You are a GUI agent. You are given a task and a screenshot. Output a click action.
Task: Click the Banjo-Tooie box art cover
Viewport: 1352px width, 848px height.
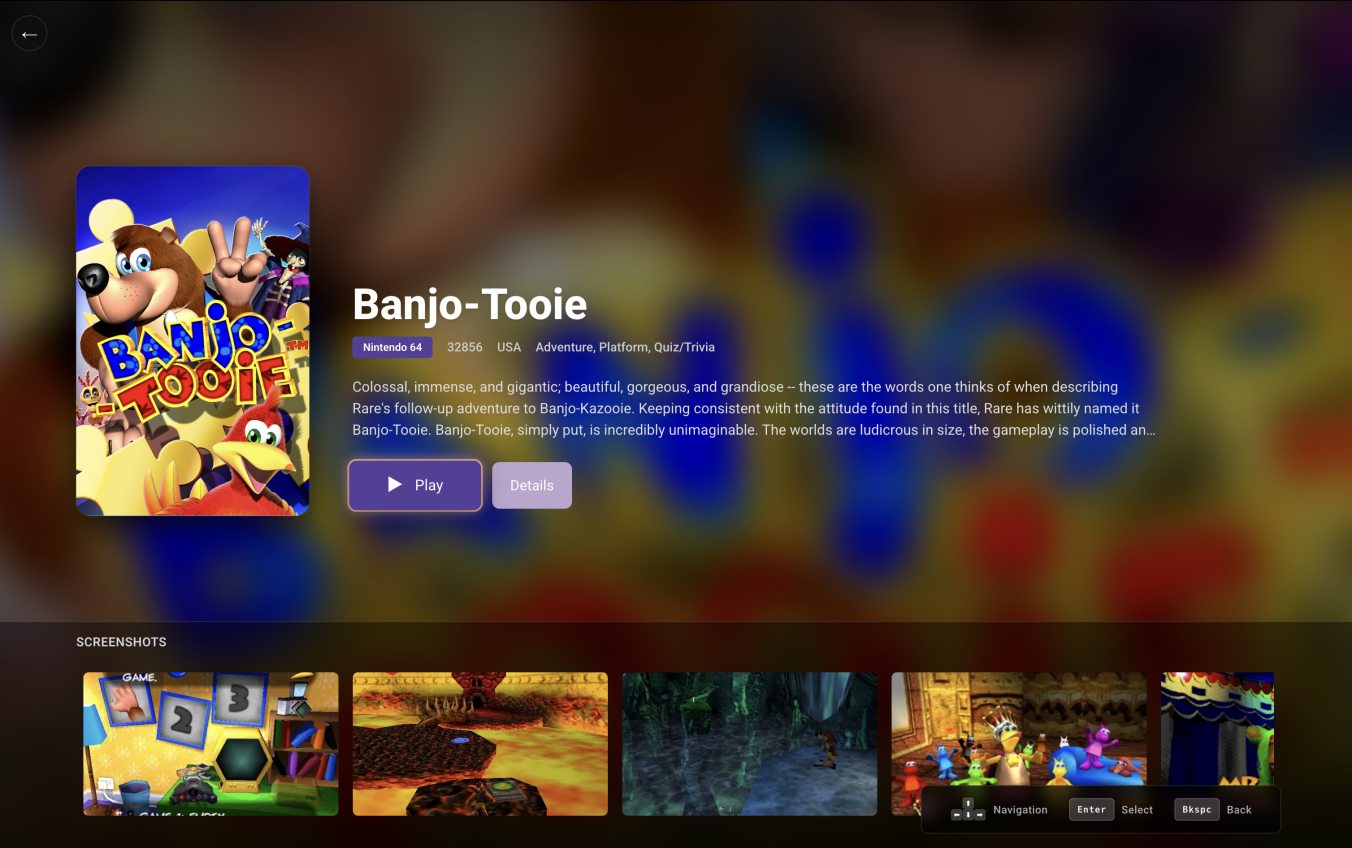(x=193, y=341)
